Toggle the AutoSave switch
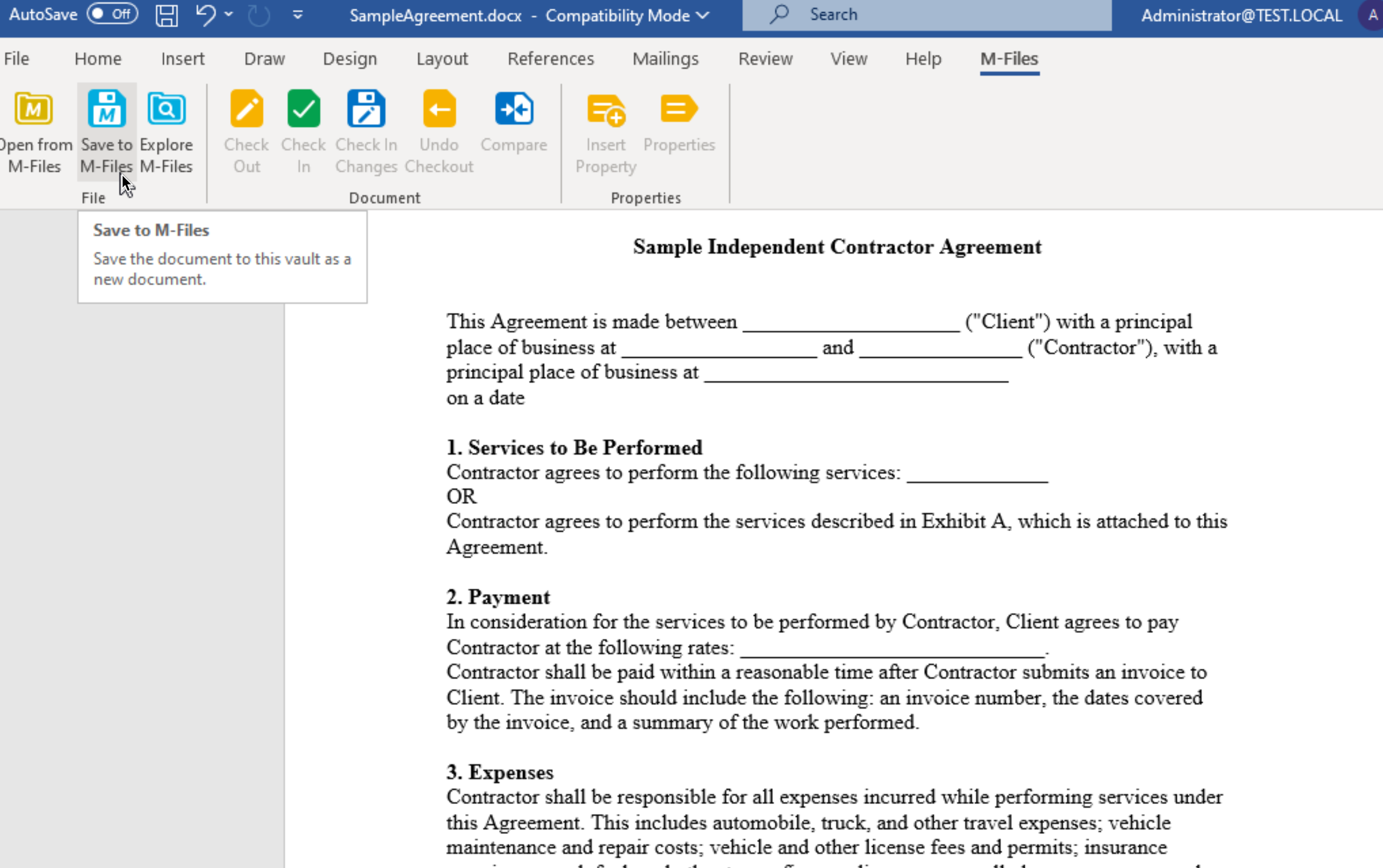1383x868 pixels. tap(112, 14)
